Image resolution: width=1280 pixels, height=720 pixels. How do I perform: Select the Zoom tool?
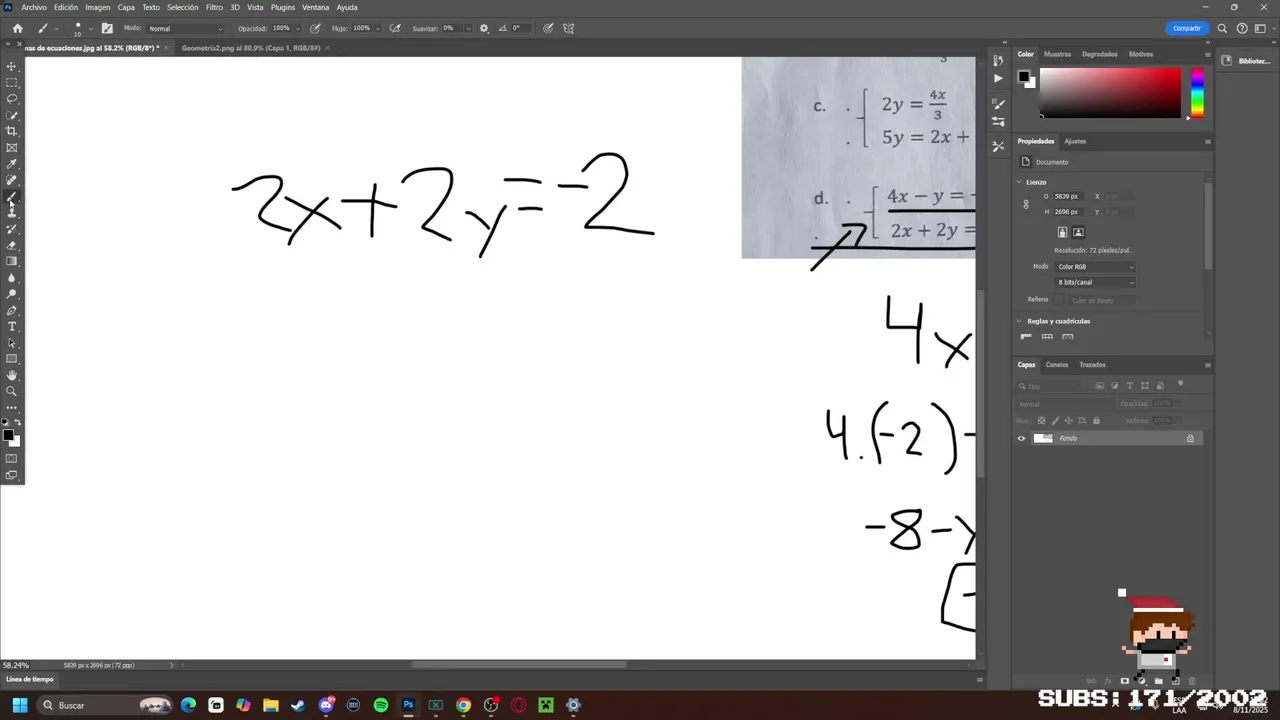(12, 391)
